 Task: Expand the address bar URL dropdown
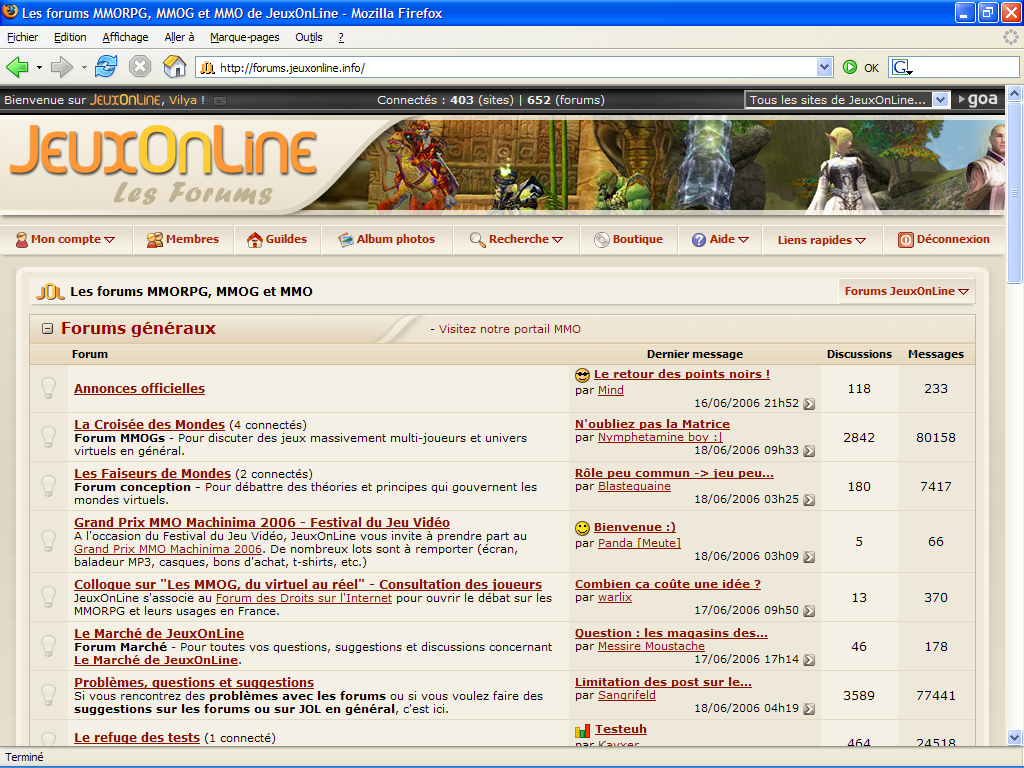pyautogui.click(x=824, y=67)
